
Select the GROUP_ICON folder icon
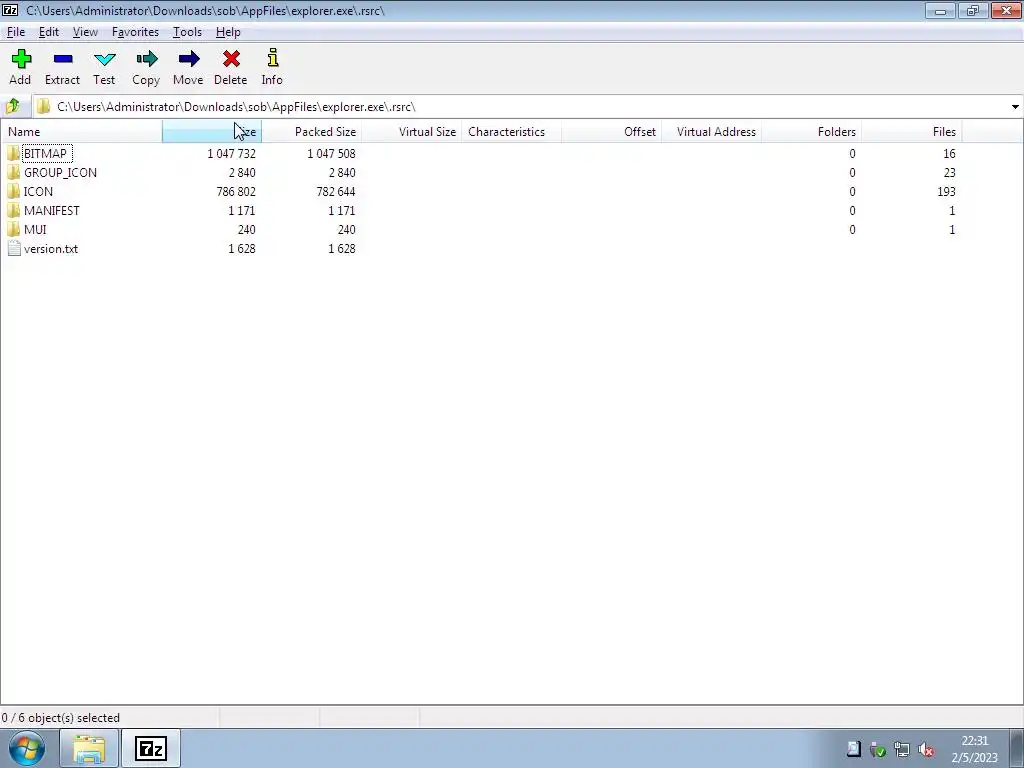click(x=14, y=172)
